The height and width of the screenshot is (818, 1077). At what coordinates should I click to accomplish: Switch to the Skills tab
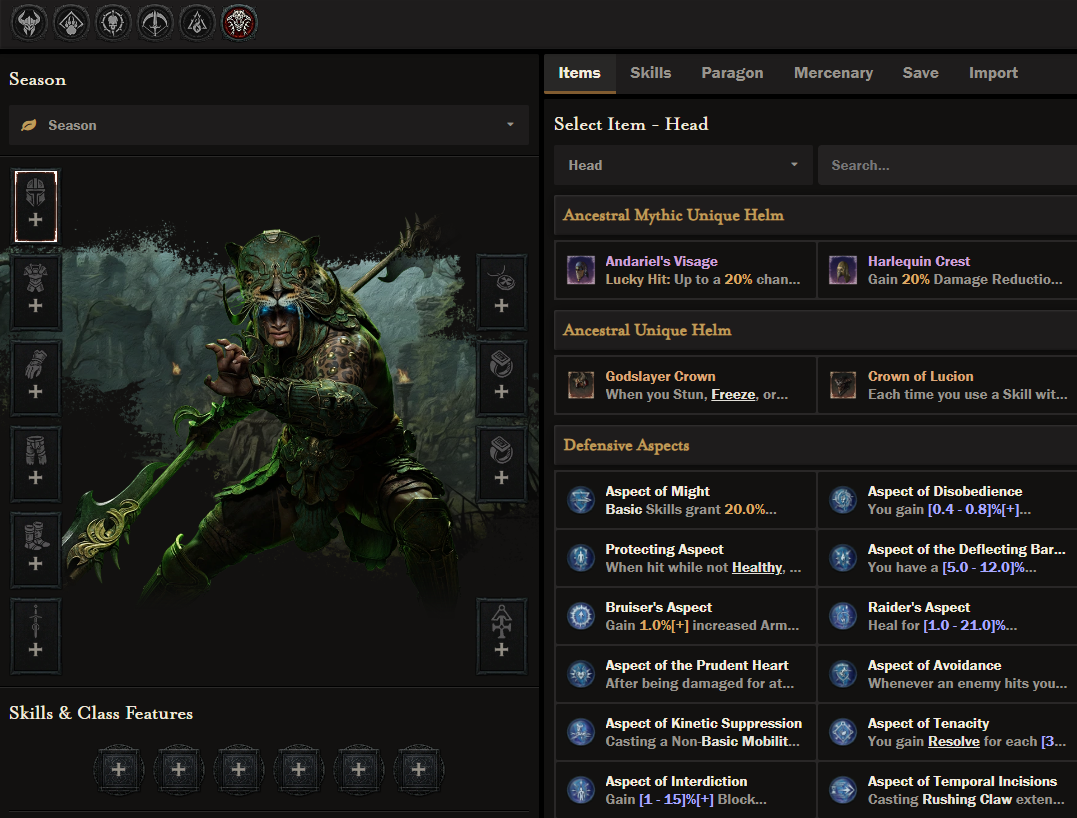point(650,73)
